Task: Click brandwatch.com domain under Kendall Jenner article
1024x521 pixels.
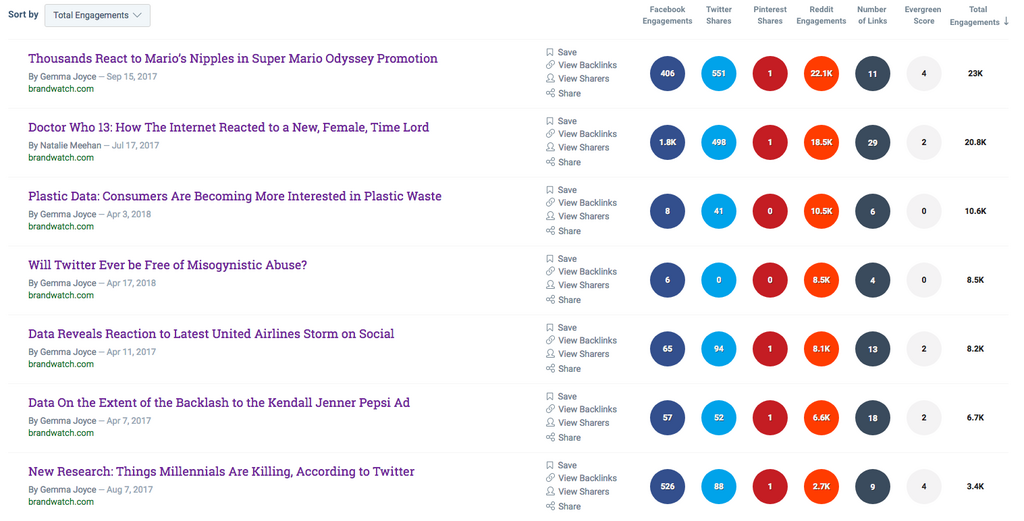Action: (61, 434)
